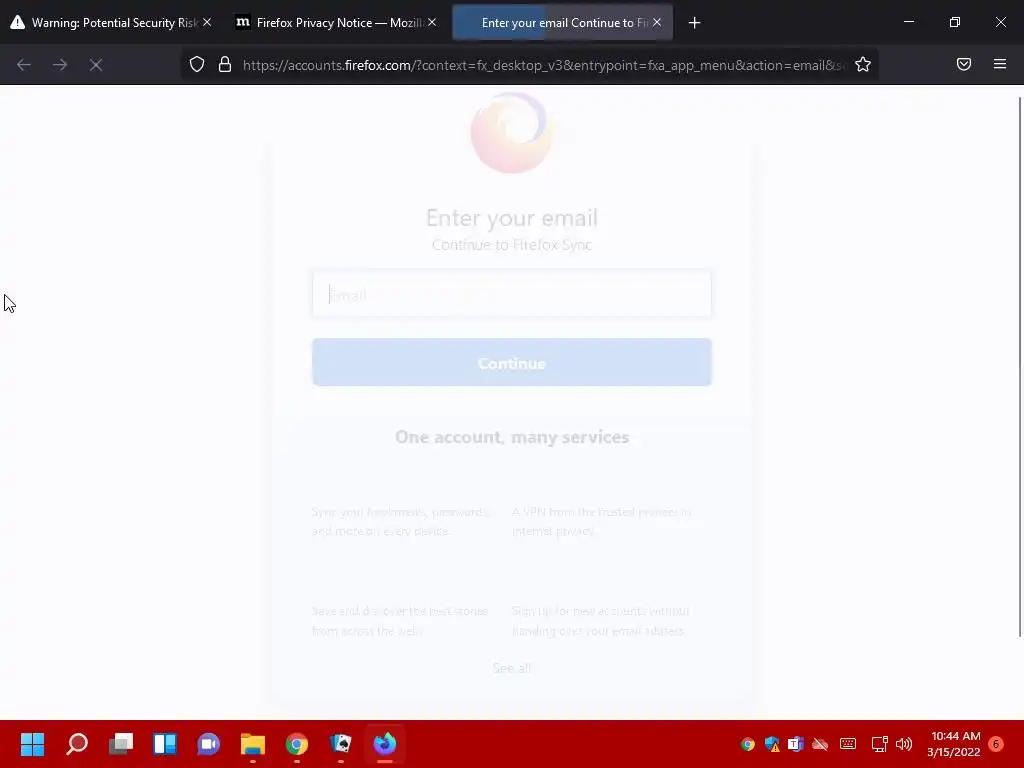This screenshot has height=768, width=1024.
Task: Click the address bar URL
Action: tap(543, 65)
